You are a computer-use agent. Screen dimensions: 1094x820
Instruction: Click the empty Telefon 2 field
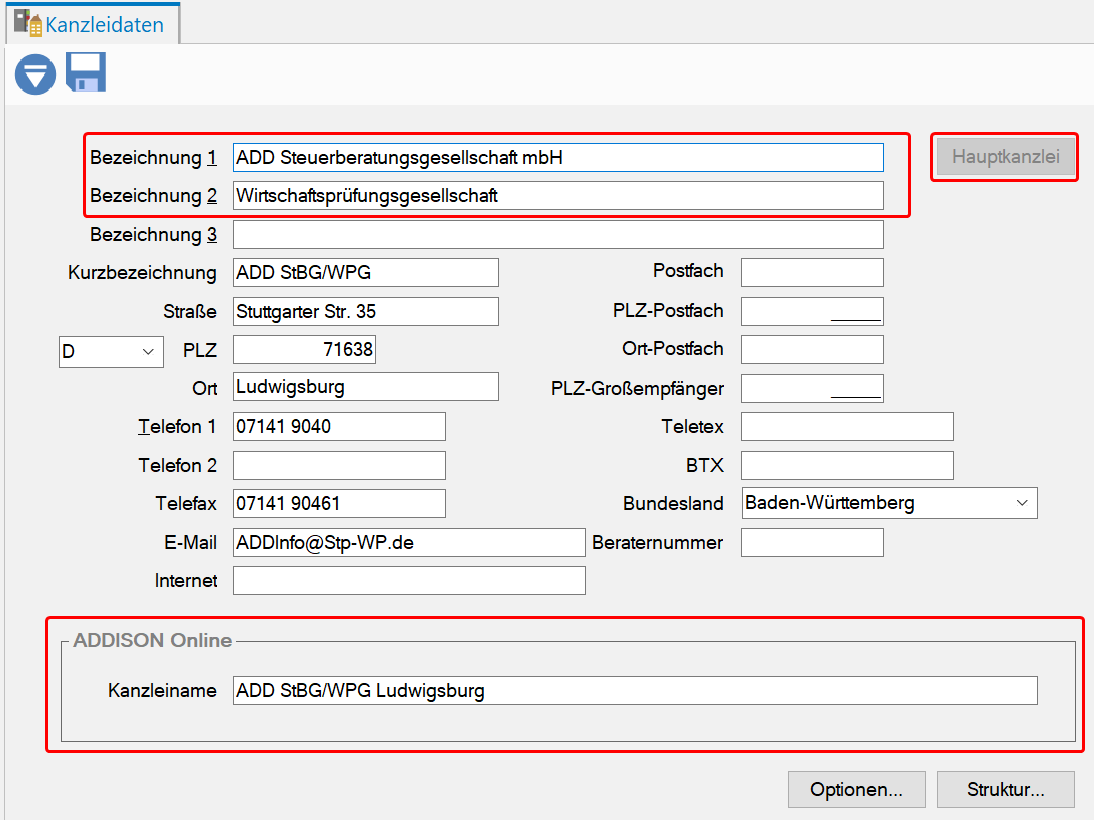point(339,465)
